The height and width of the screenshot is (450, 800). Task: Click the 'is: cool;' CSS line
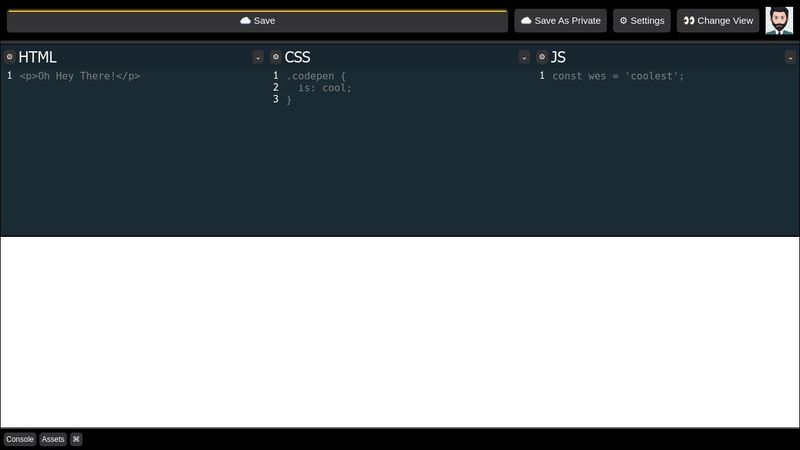(325, 88)
